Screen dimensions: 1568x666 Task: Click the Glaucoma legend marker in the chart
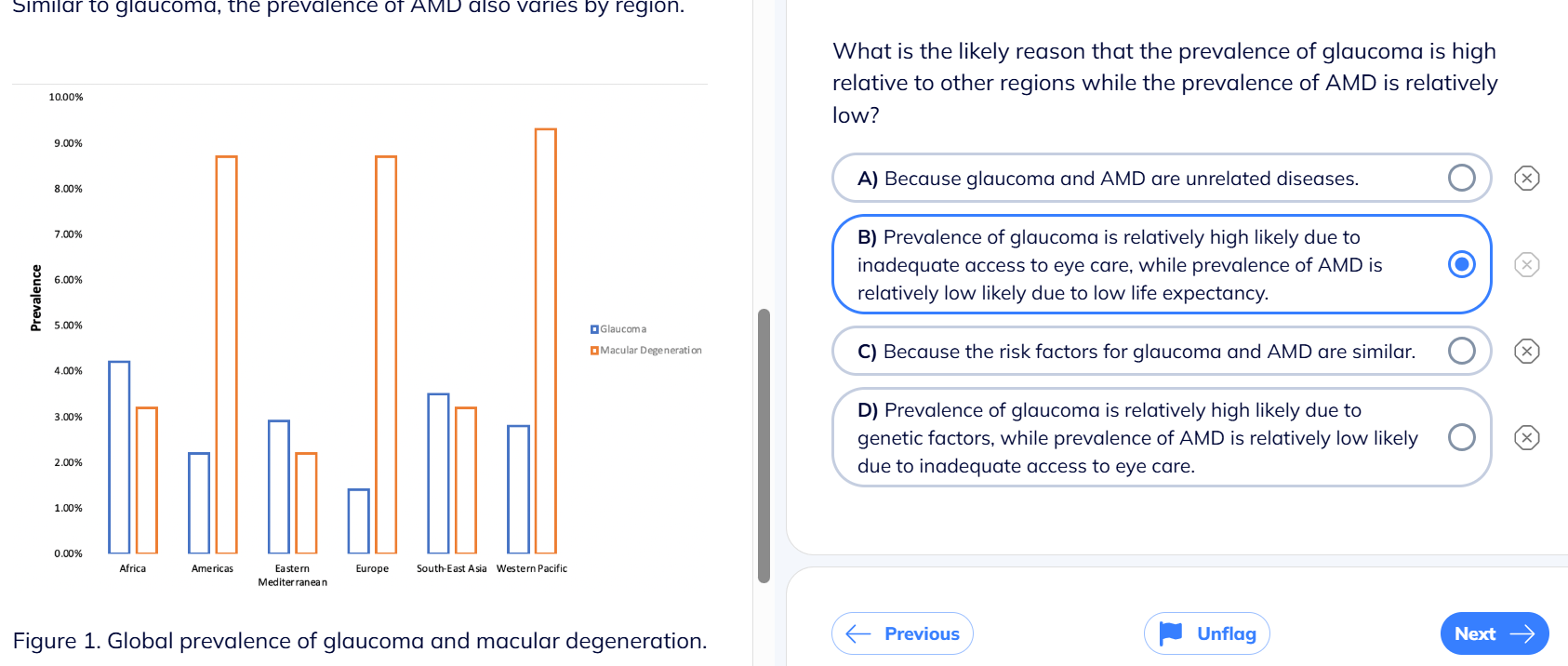593,328
